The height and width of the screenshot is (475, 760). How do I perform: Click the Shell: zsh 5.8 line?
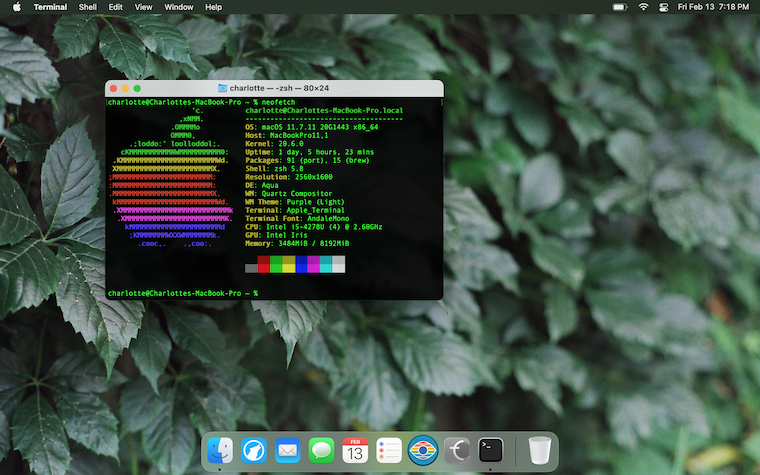pos(274,169)
